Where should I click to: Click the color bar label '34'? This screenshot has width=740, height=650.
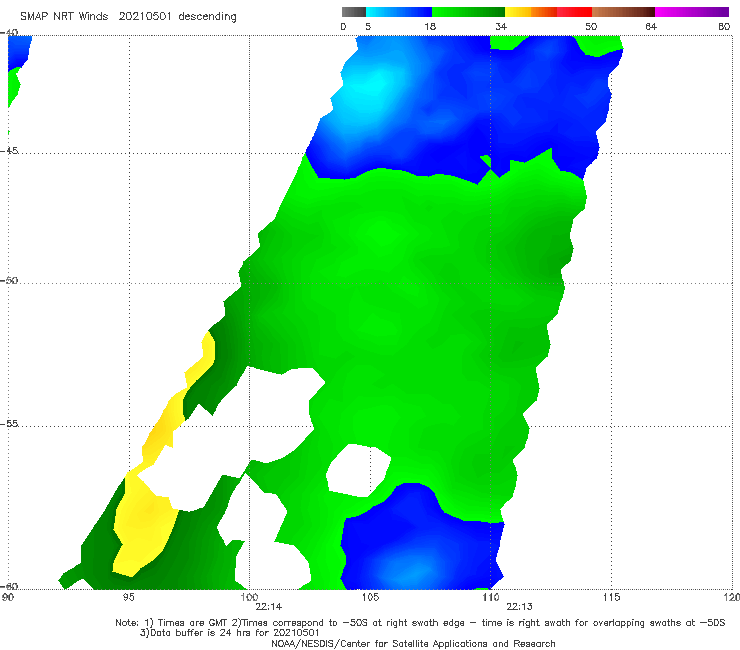click(x=501, y=26)
